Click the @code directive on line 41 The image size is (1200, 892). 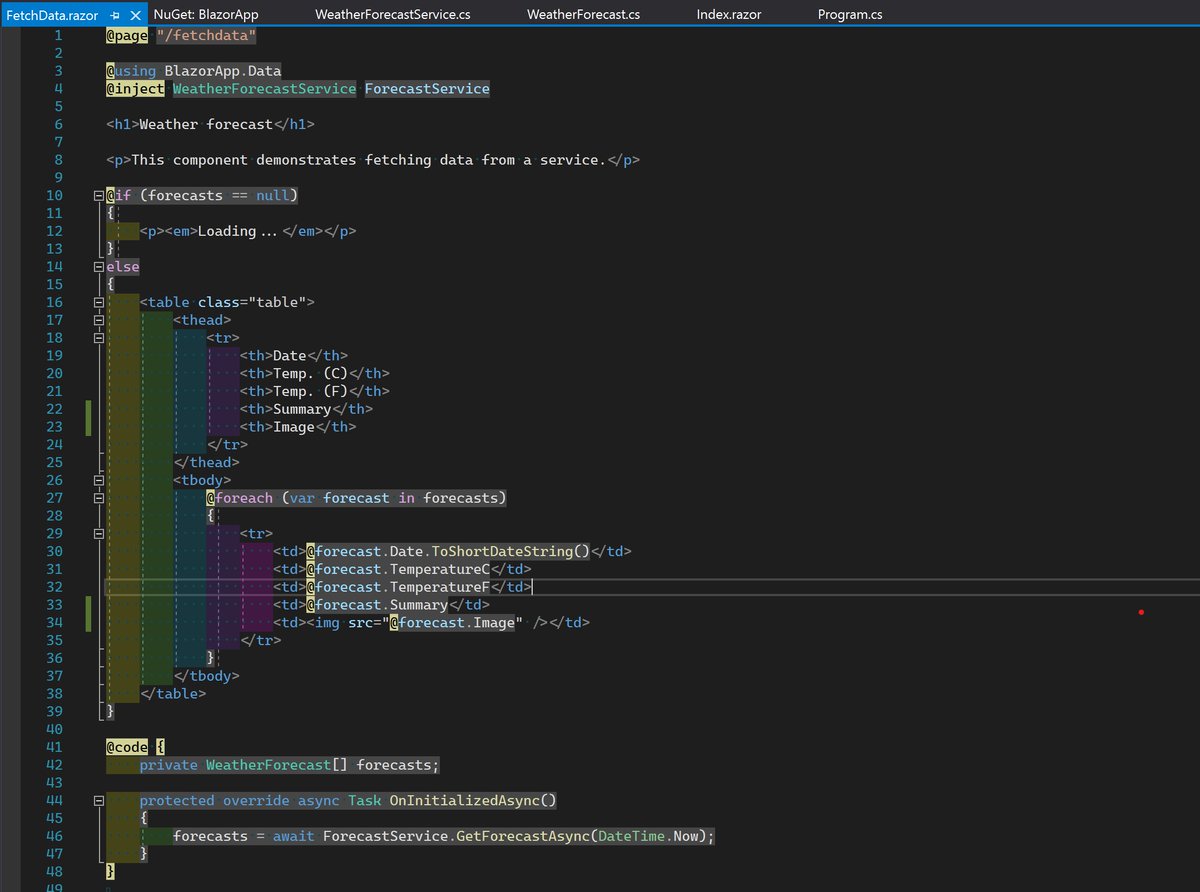127,747
